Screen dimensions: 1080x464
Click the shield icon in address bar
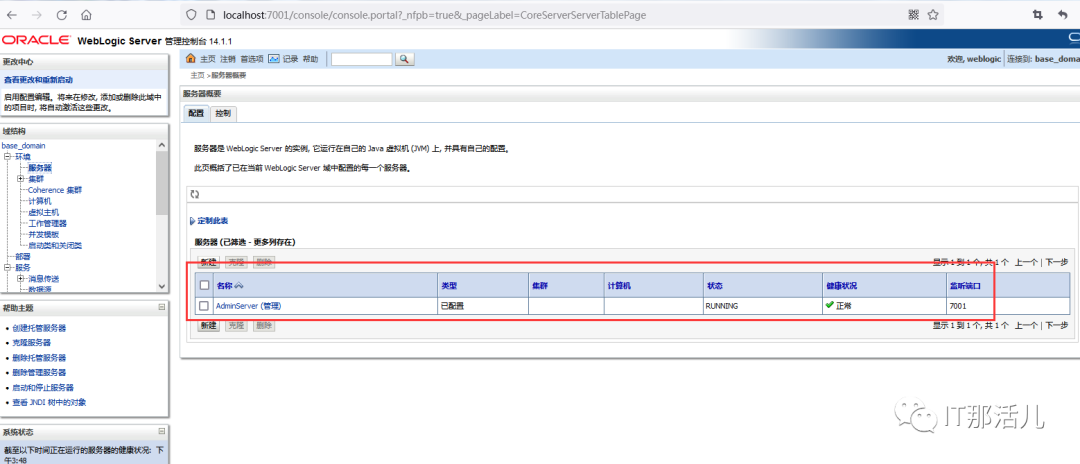192,14
